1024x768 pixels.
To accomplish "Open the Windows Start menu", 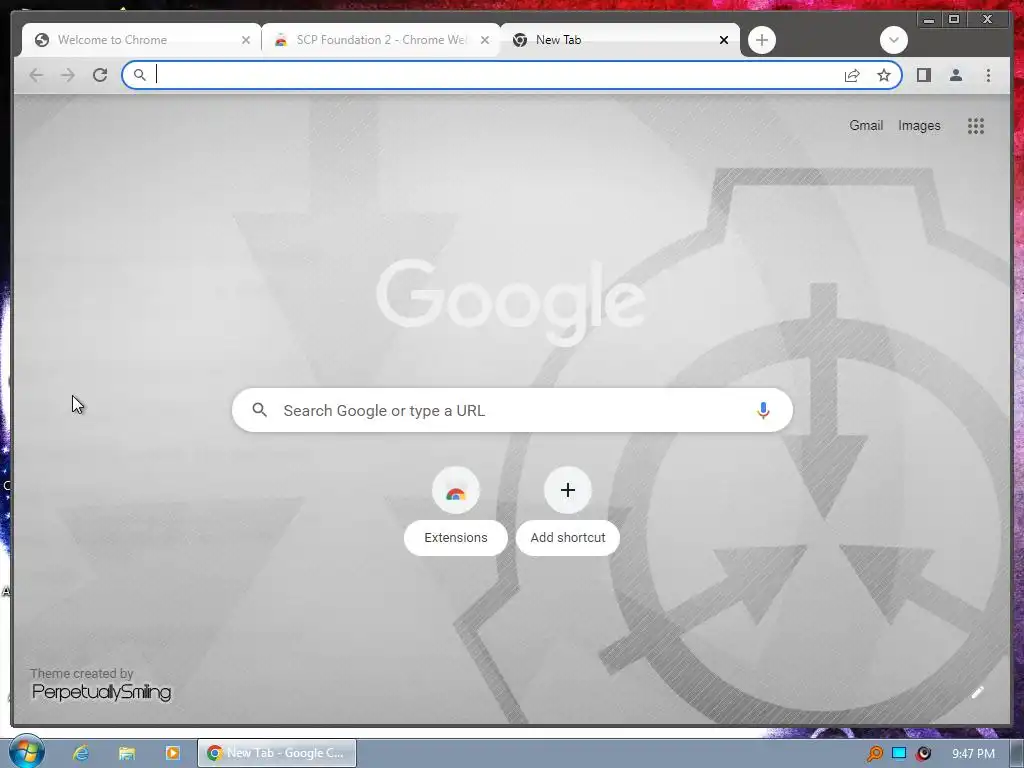I will [25, 752].
